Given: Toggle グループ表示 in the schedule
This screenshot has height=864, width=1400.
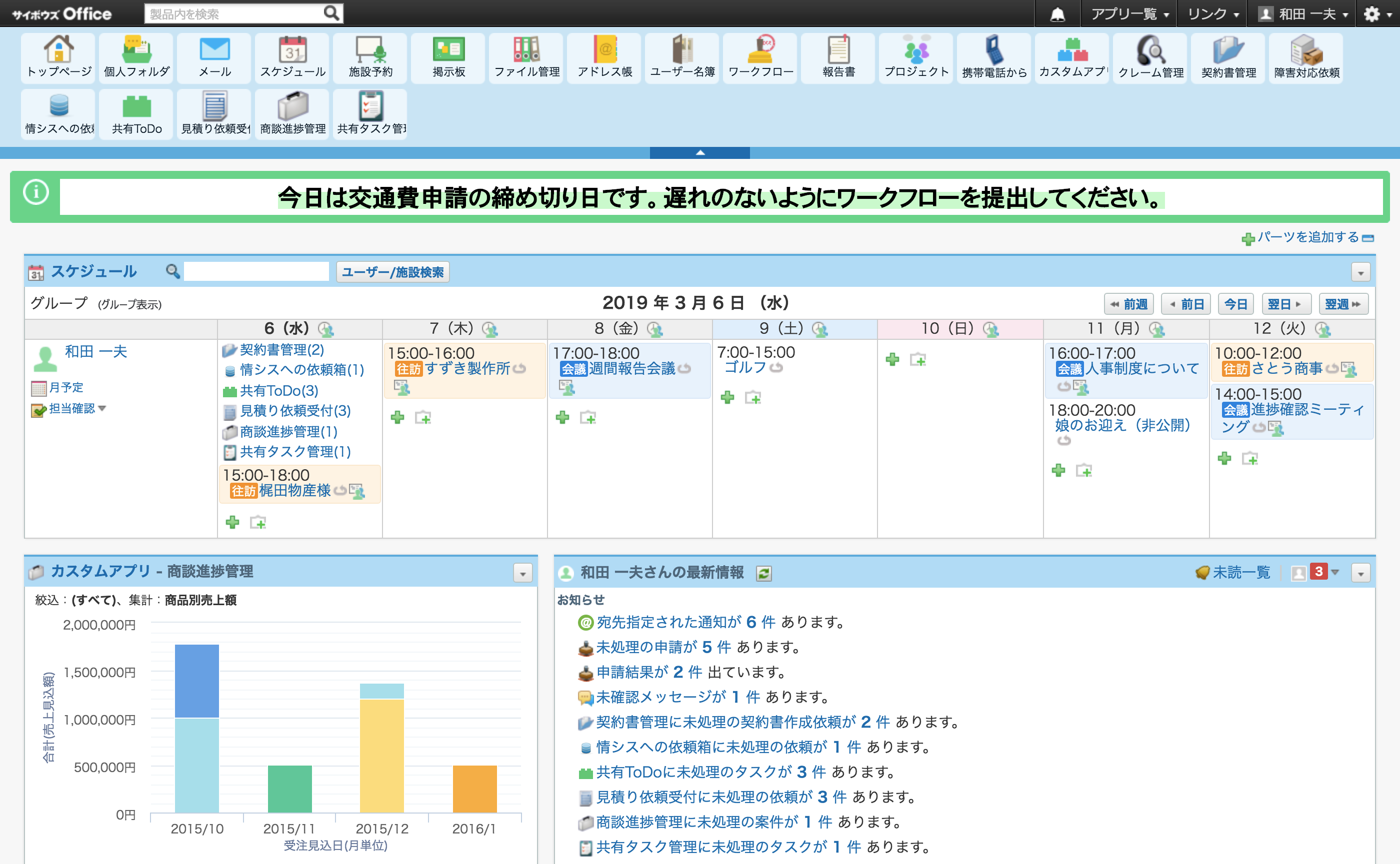Looking at the screenshot, I should point(130,304).
